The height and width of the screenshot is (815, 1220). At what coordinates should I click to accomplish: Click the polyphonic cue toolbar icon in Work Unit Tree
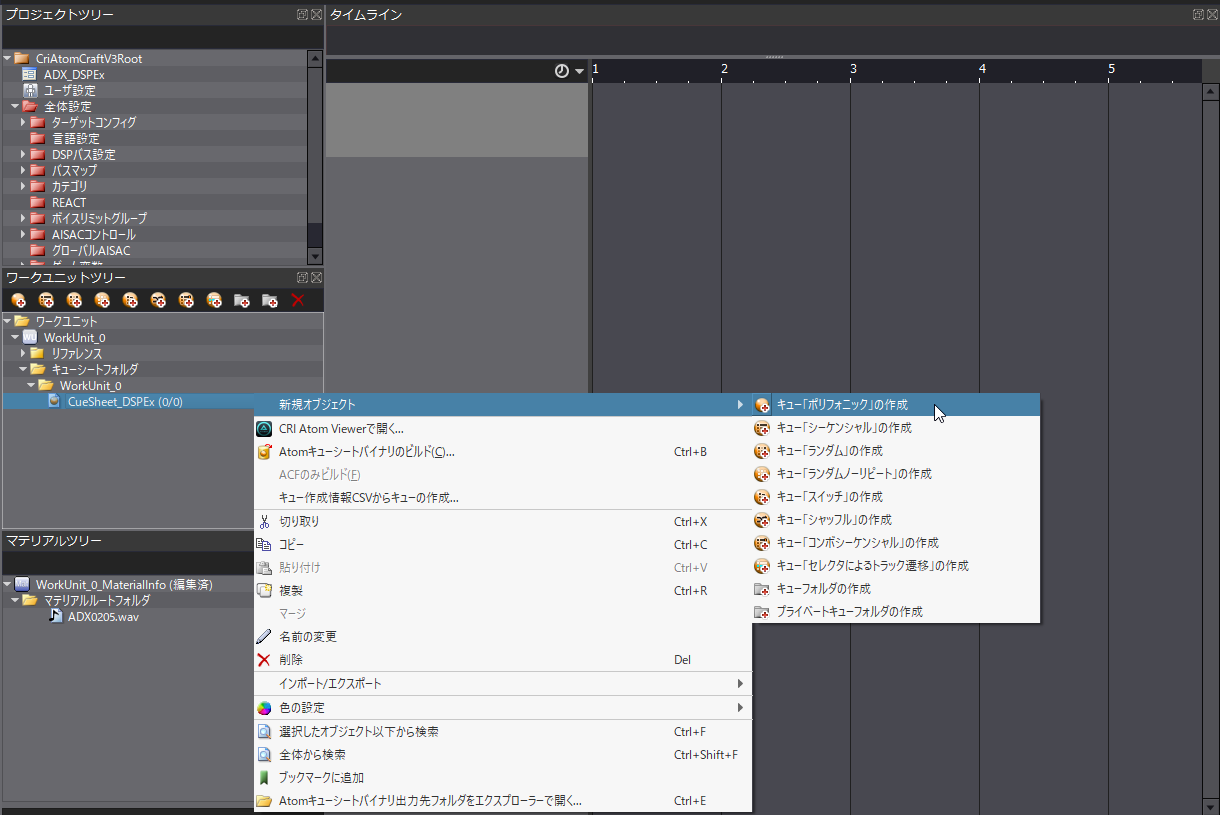click(18, 300)
